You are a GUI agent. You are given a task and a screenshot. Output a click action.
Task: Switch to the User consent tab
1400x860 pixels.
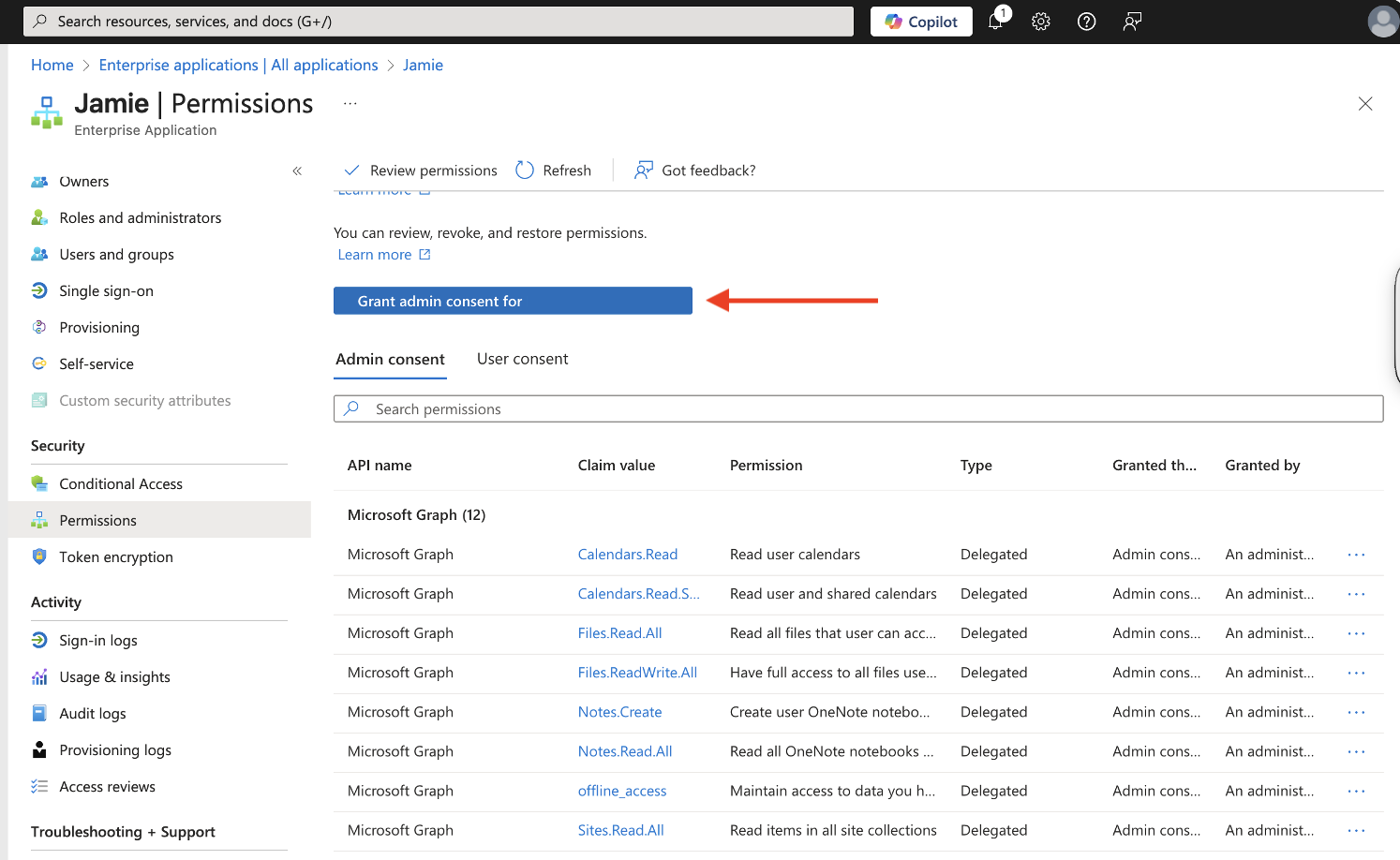click(x=522, y=358)
